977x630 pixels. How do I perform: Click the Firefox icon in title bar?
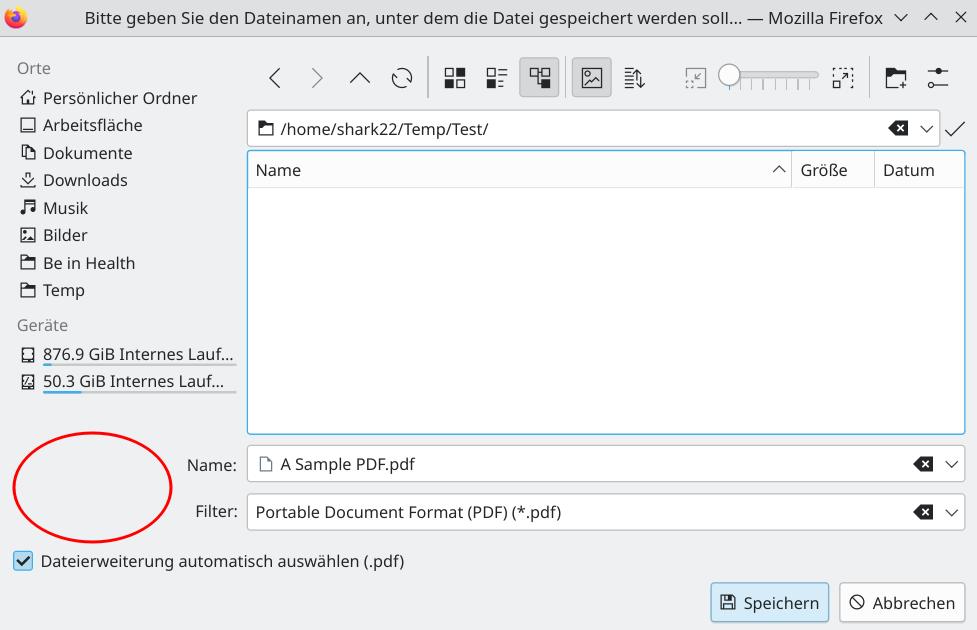point(15,17)
